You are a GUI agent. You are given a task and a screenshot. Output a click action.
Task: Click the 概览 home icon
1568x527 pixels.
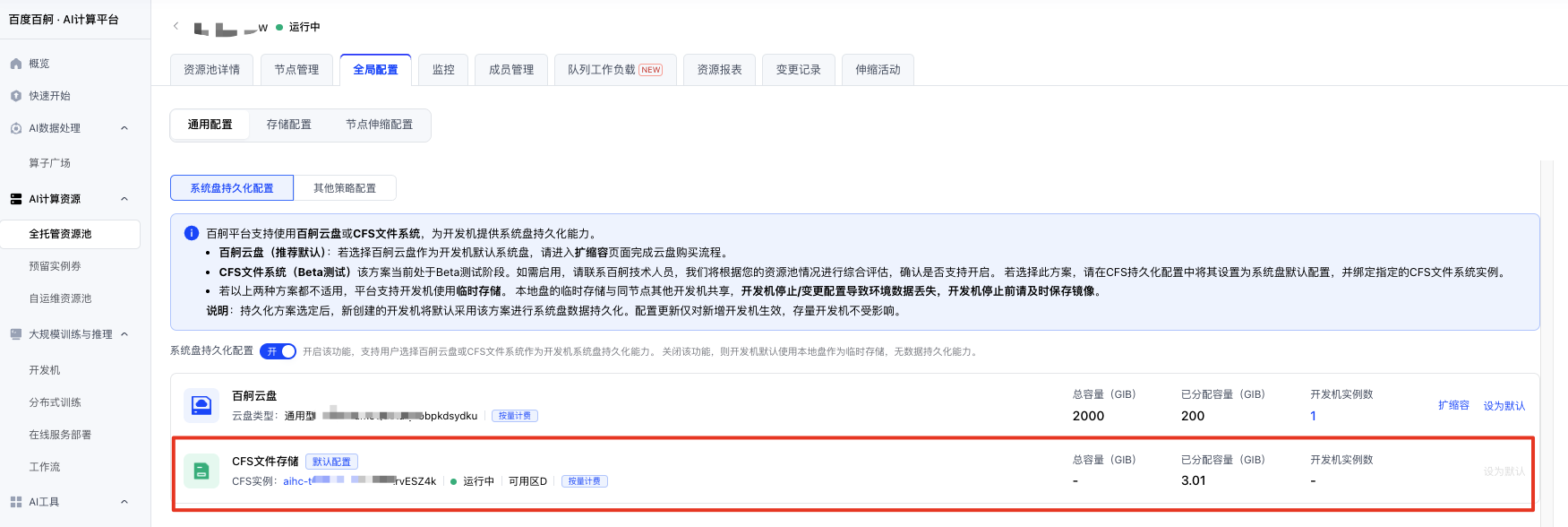coord(16,64)
